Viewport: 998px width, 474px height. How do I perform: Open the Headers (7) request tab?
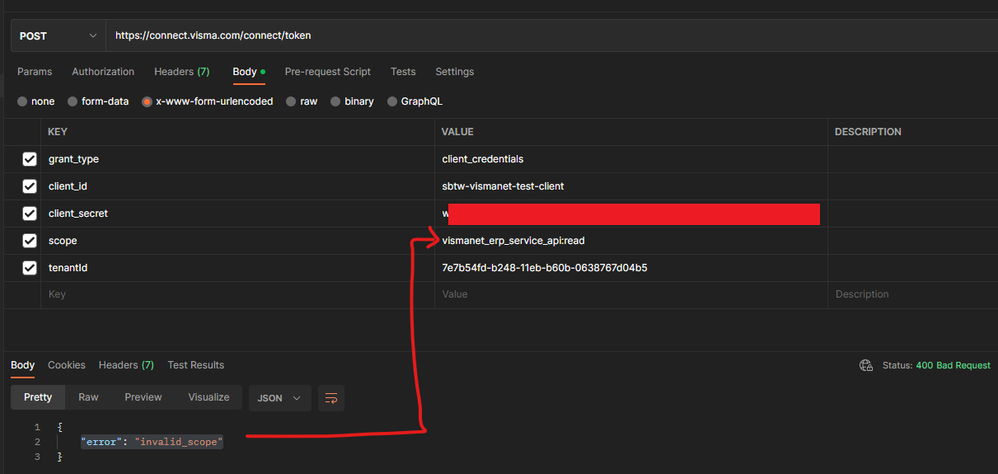182,72
